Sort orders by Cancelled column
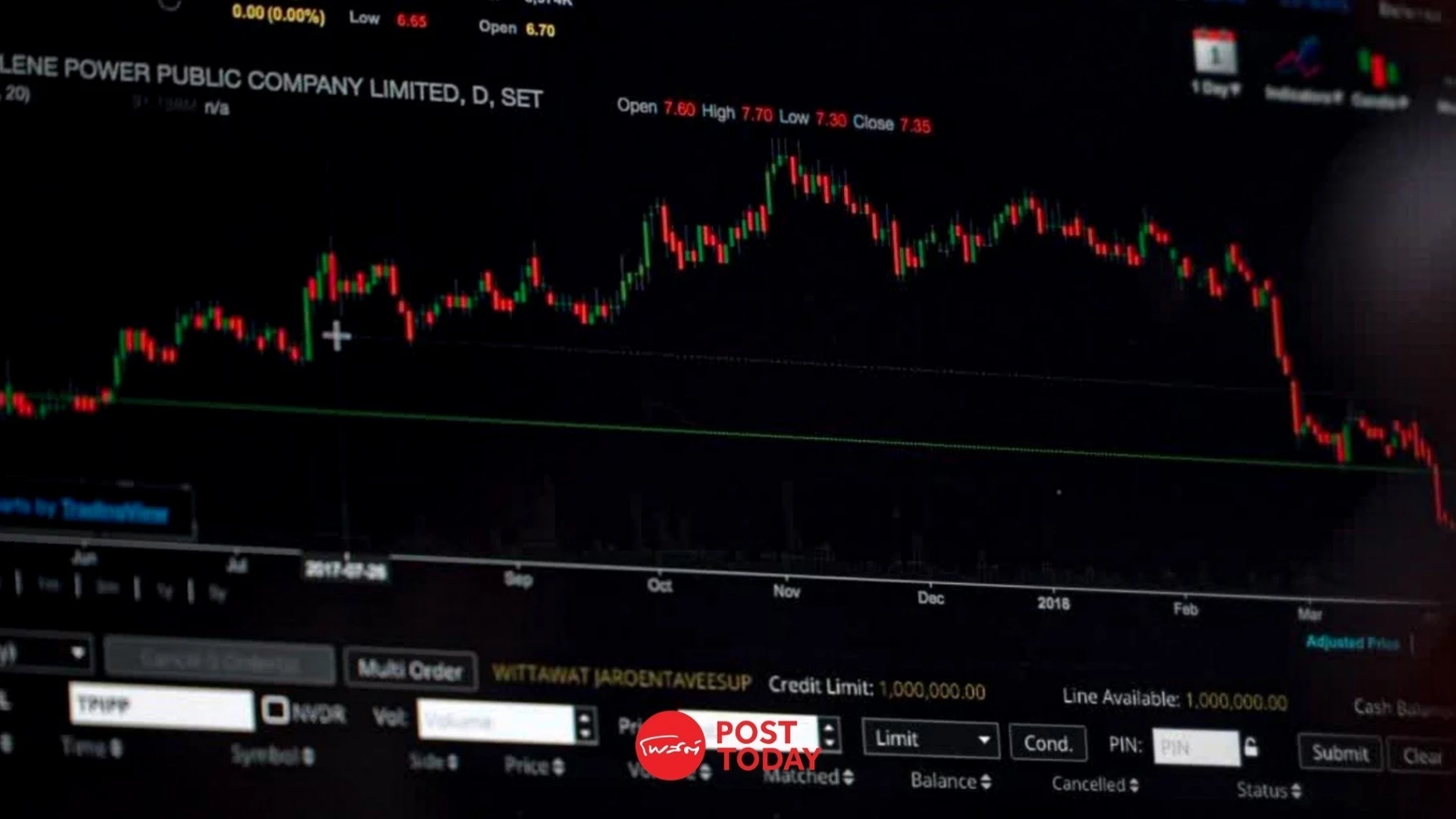Image resolution: width=1456 pixels, height=819 pixels. click(x=1134, y=785)
